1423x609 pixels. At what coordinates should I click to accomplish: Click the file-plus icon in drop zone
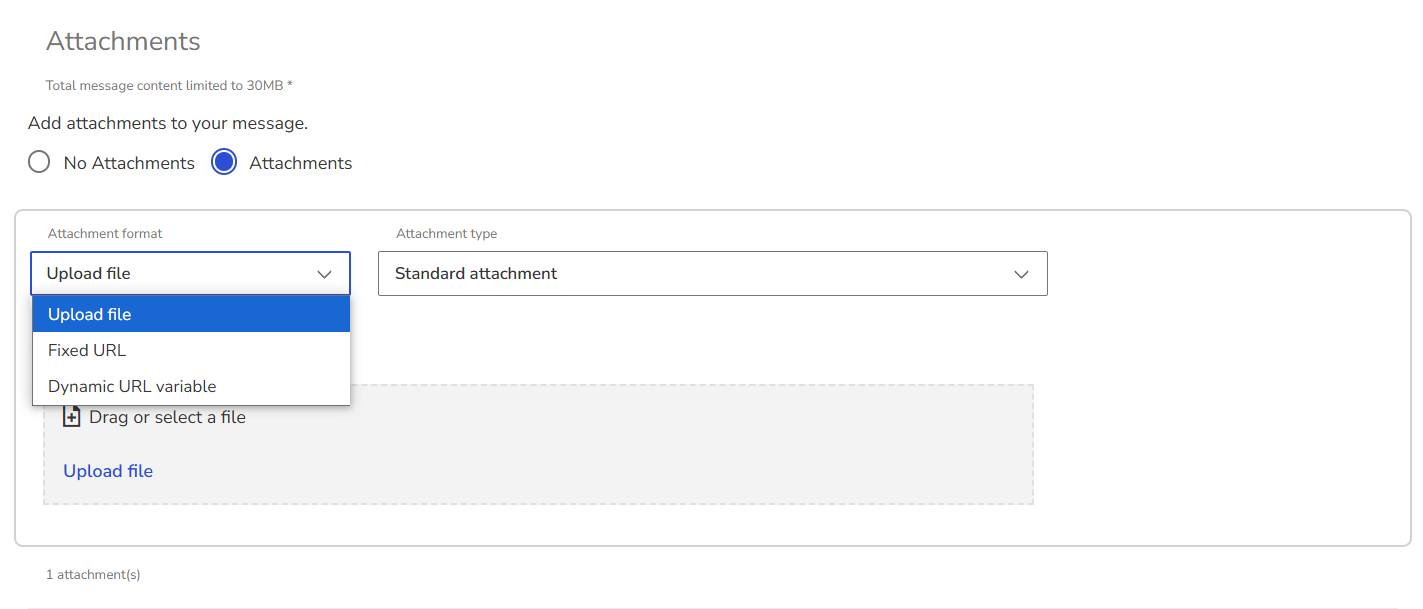[x=71, y=417]
